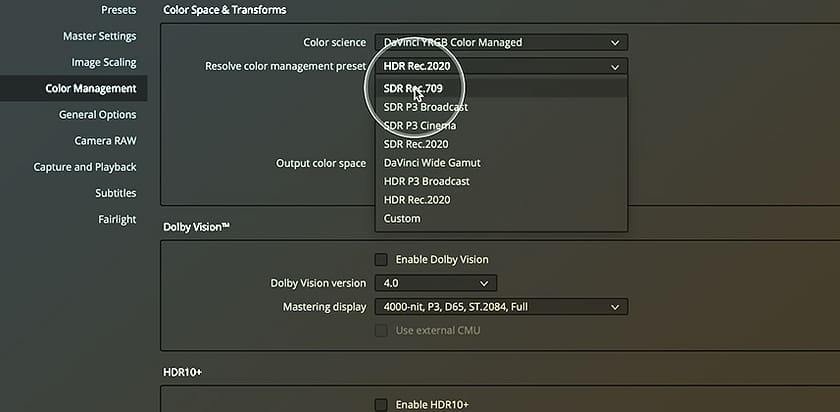Open Image Scaling settings
This screenshot has height=412, width=840.
point(104,63)
